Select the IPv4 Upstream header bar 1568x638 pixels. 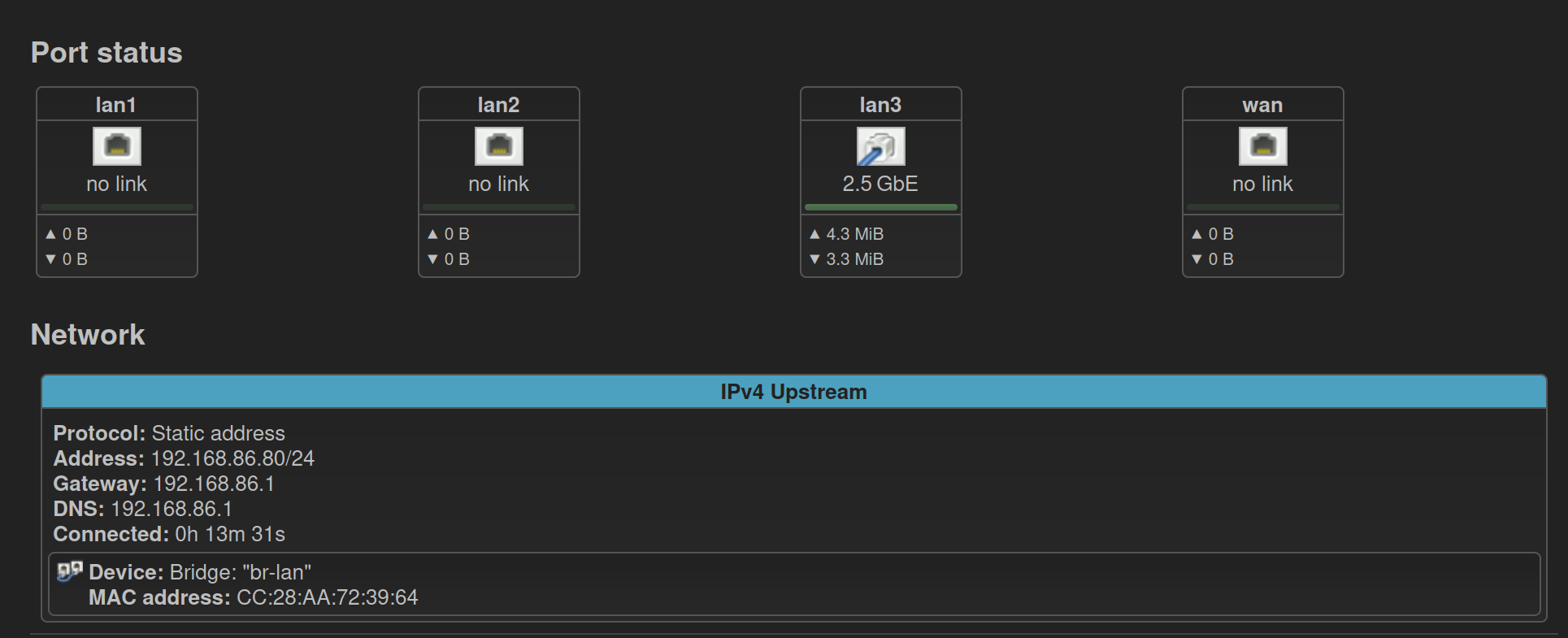click(794, 392)
